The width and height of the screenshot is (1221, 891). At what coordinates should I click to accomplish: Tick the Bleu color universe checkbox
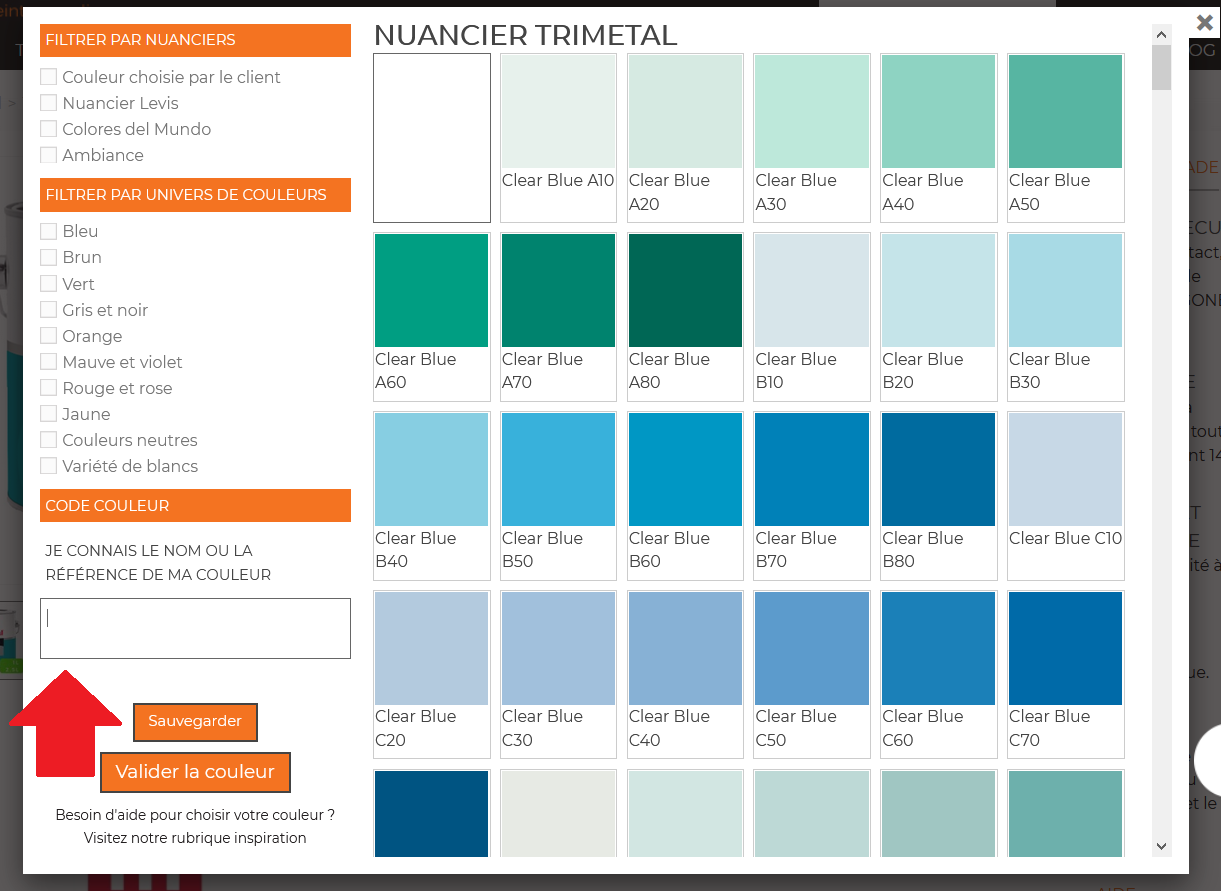(x=48, y=231)
